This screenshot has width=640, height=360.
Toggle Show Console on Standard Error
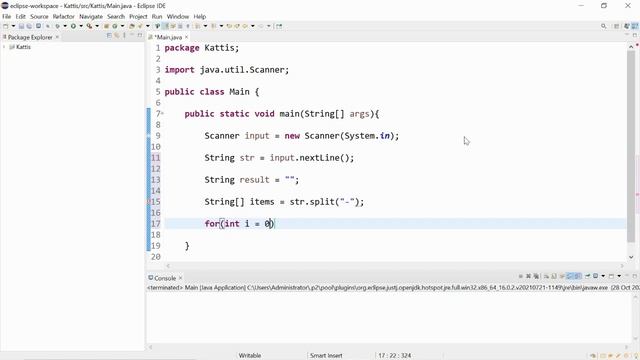tap(578, 276)
